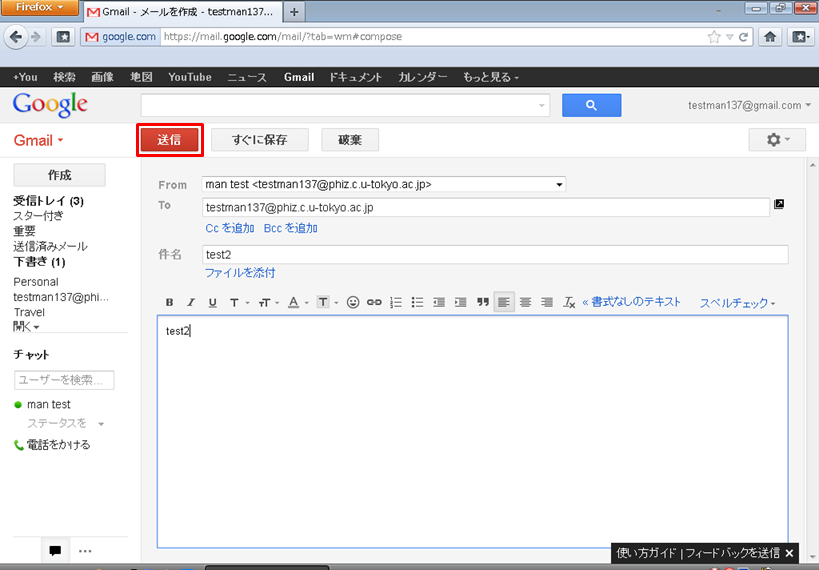Align message text to the right
This screenshot has height=570, width=819.
tap(547, 302)
